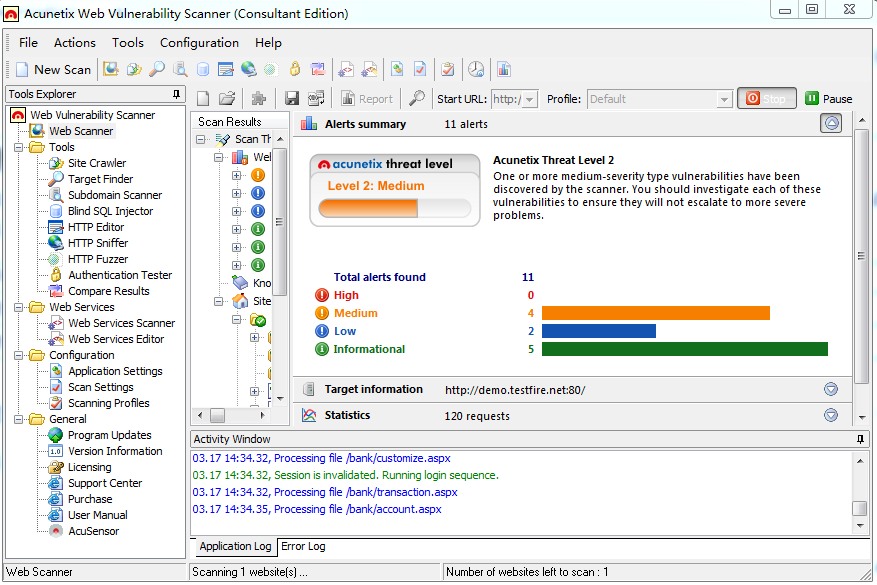Viewport: 877px width, 585px height.
Task: Toggle the Tools Explorer pin
Action: [177, 94]
